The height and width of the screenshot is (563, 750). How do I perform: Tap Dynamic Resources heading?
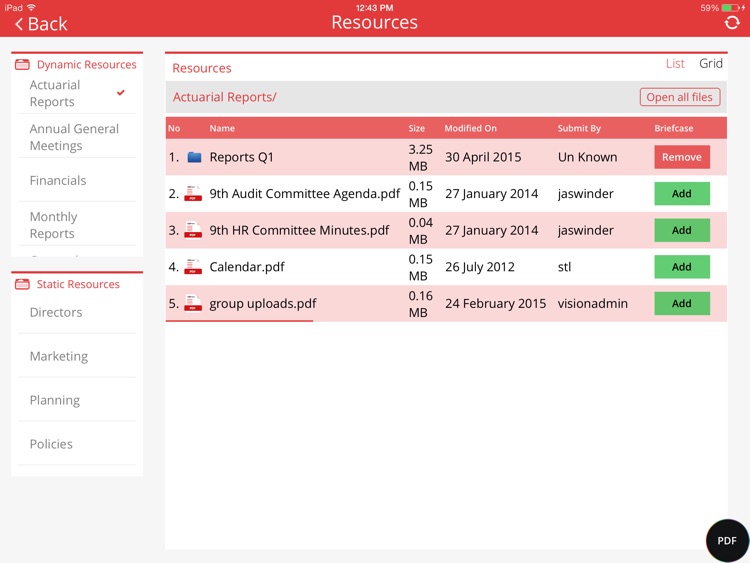point(87,65)
